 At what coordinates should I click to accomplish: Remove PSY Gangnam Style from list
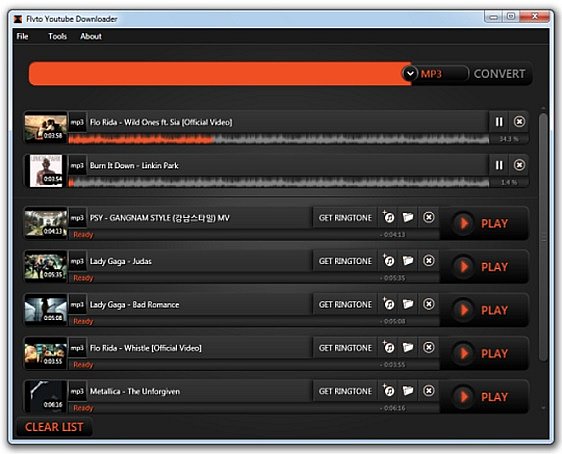[428, 217]
